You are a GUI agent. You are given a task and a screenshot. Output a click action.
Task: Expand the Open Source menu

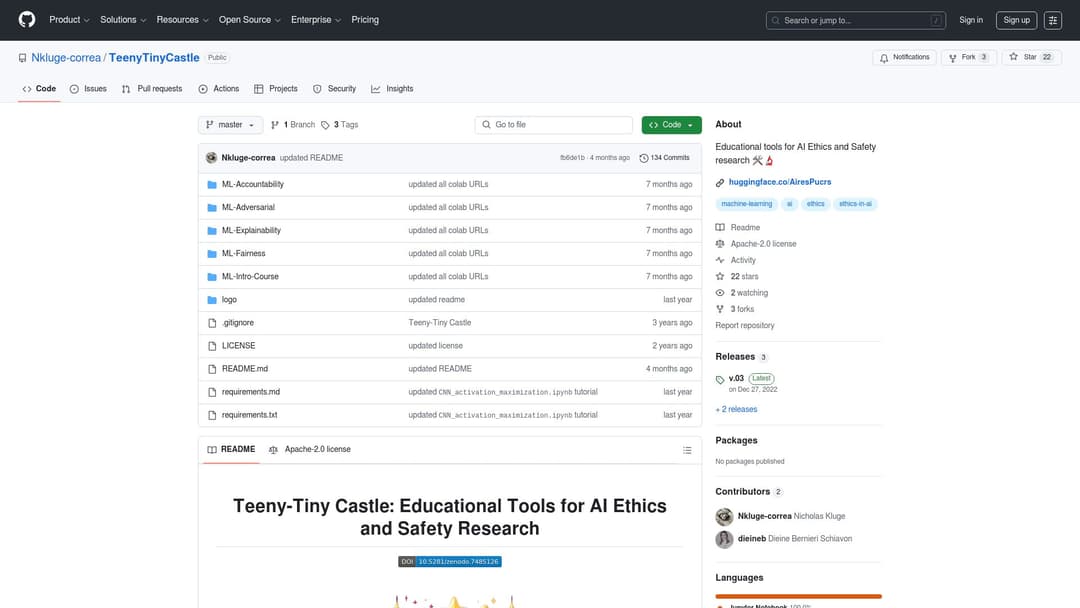click(249, 20)
